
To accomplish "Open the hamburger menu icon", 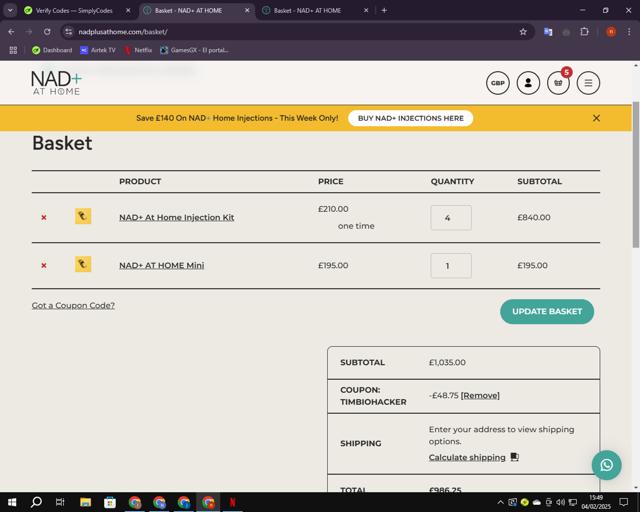I will (588, 83).
